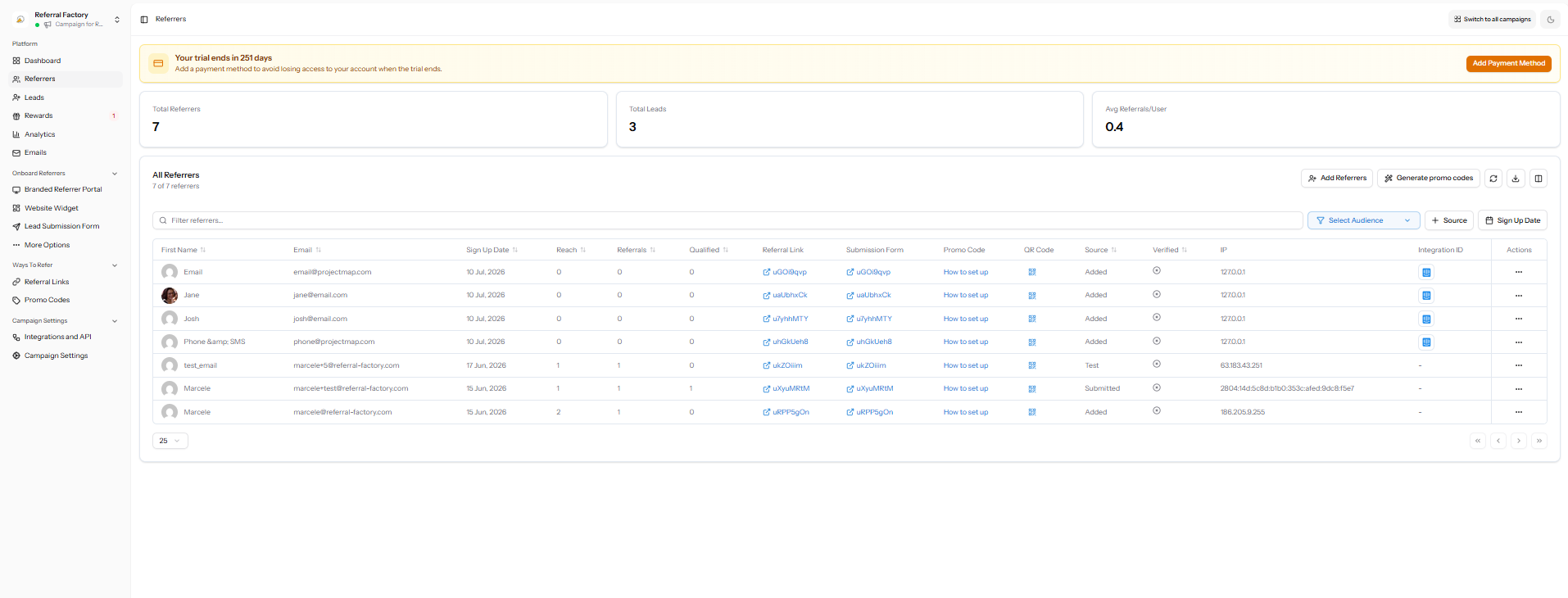
Task: Open actions menu for Jane row
Action: [x=1519, y=296]
